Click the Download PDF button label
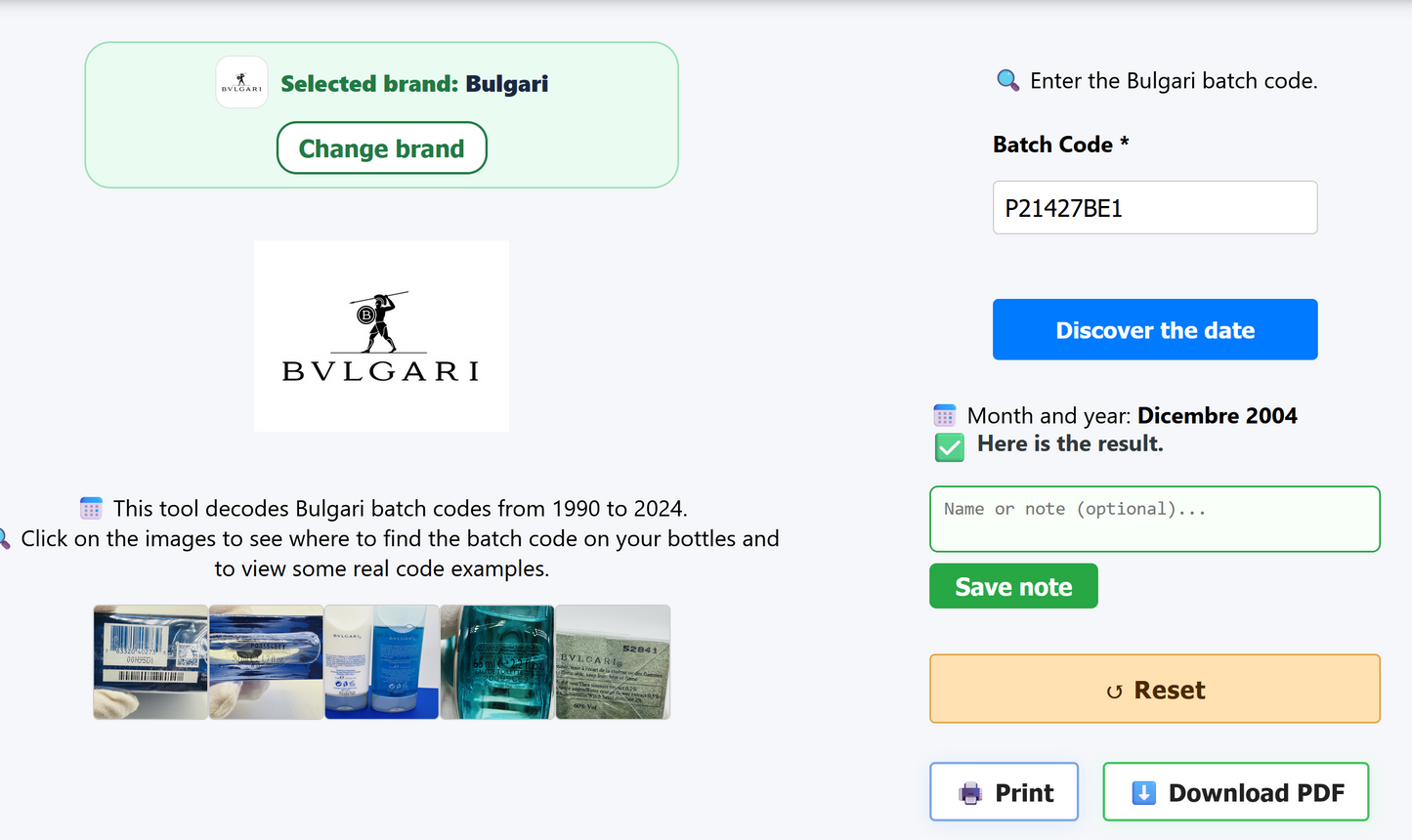 [1256, 793]
